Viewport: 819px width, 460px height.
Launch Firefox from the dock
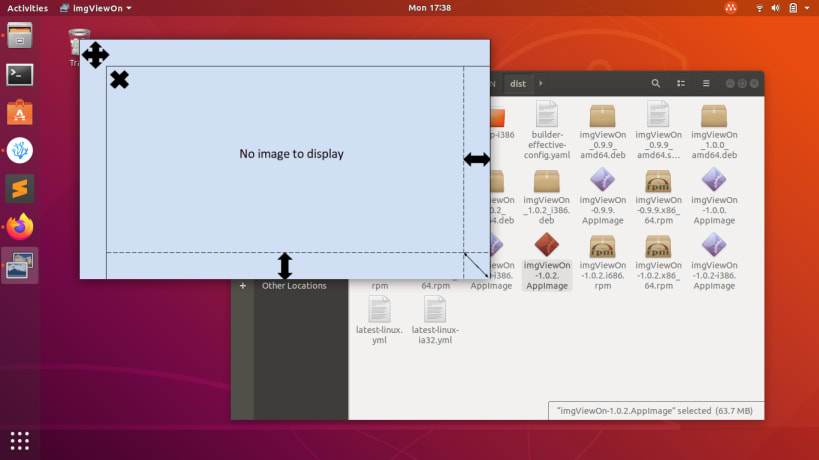click(19, 227)
